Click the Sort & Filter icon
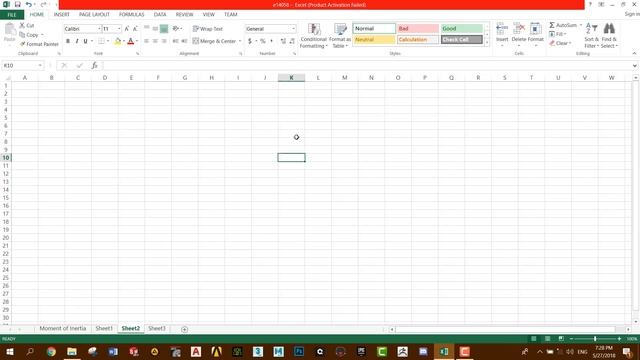The height and width of the screenshot is (360, 640). tap(591, 29)
